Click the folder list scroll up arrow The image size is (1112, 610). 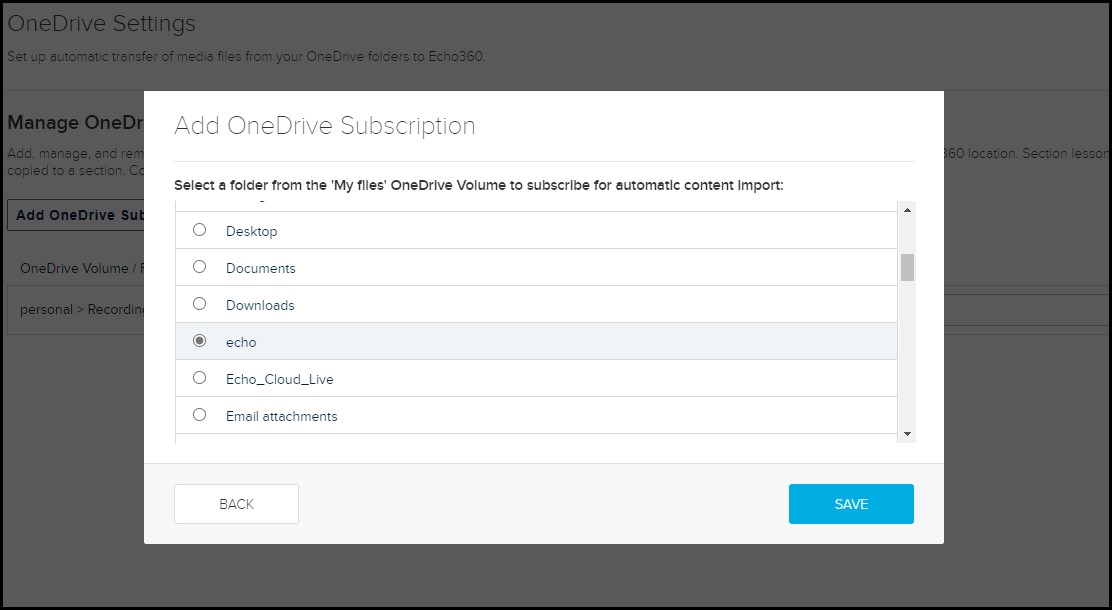point(907,210)
